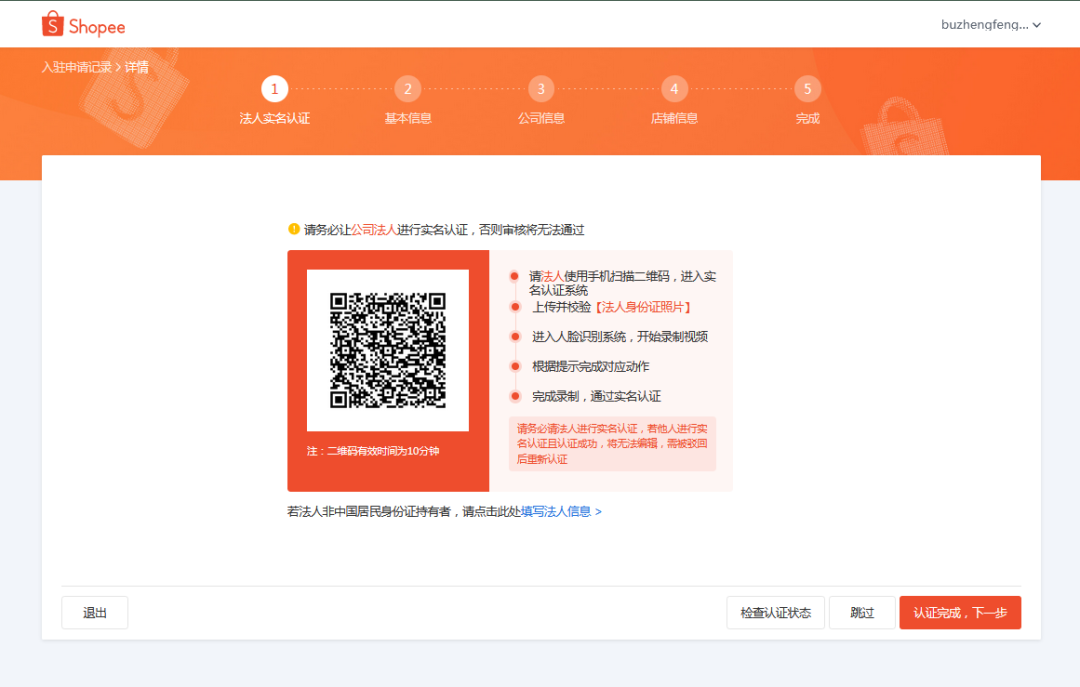Click the 跳过 button
Screen dimensions: 1080x687
(x=862, y=613)
